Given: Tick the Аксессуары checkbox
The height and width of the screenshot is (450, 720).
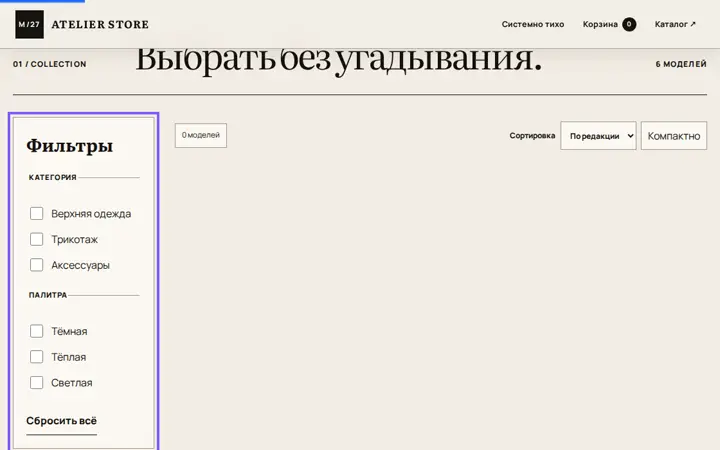Looking at the screenshot, I should coord(36,265).
